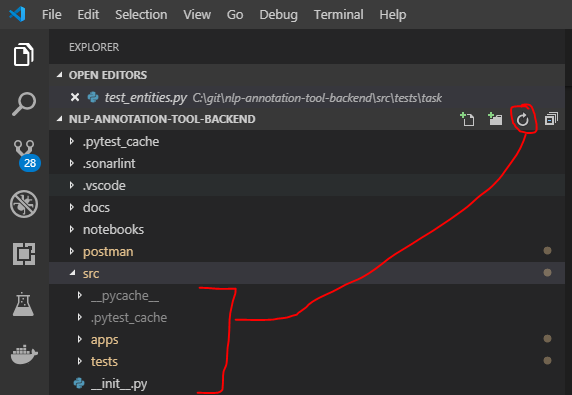Collapse the NLP-ANNOTATION-TOOL-BACKEND section
This screenshot has height=395, width=572.
tap(59, 119)
